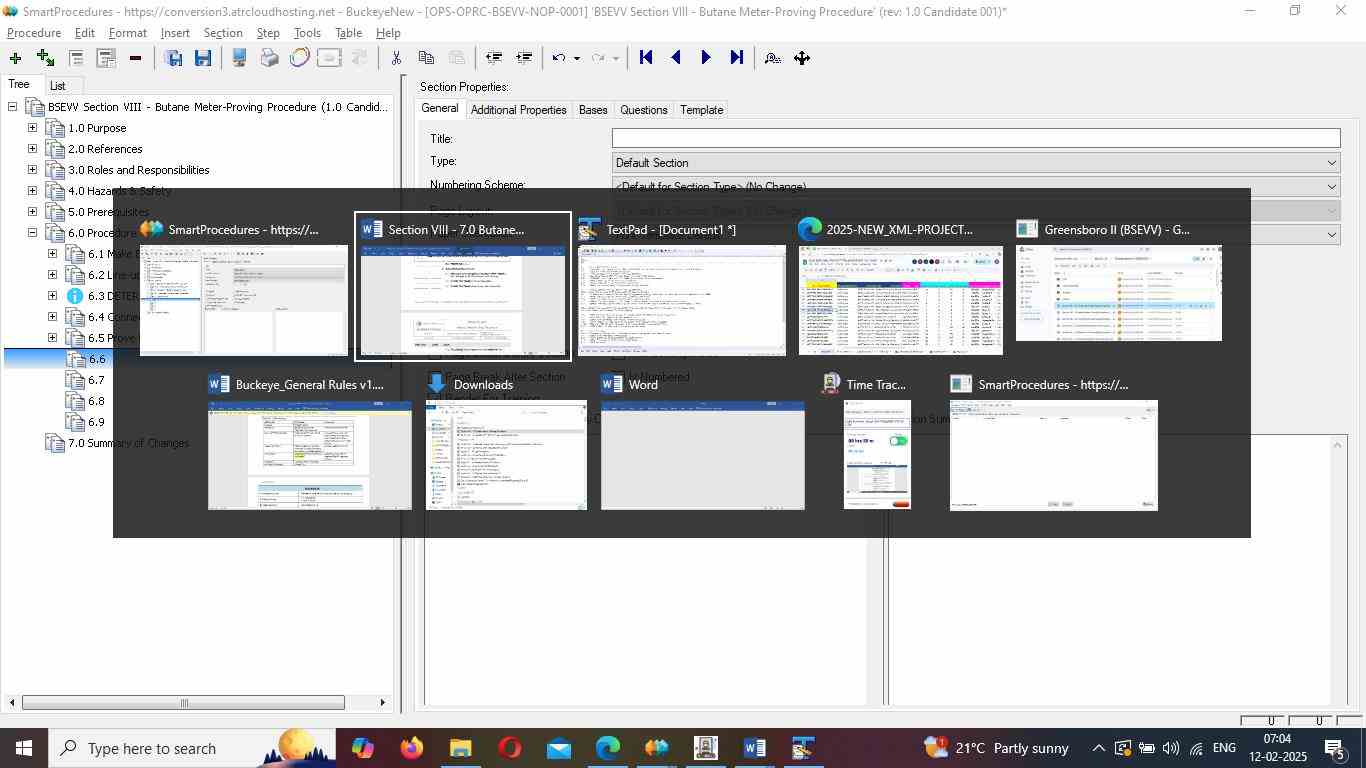Click the Find binoculars toolbar icon
The width and height of the screenshot is (1366, 768).
pos(772,58)
